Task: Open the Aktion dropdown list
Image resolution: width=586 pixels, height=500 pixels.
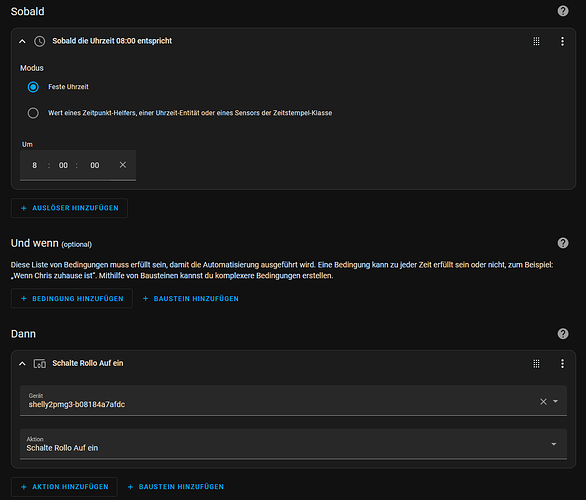Action: [x=293, y=444]
